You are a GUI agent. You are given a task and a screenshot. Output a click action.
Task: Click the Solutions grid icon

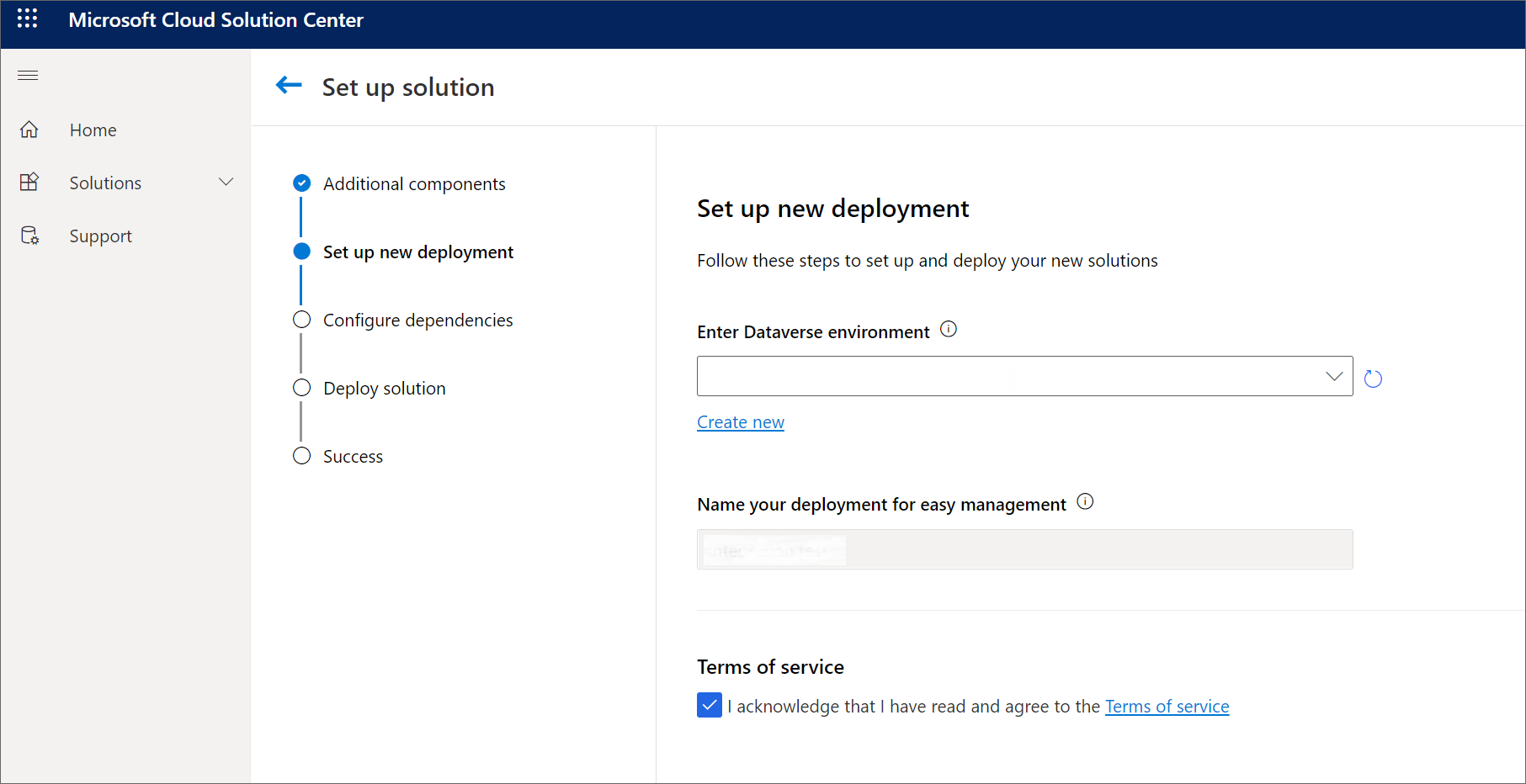tap(29, 182)
